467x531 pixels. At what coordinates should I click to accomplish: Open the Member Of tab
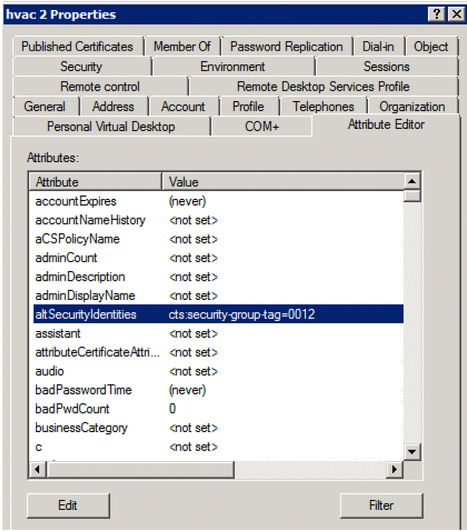(182, 46)
